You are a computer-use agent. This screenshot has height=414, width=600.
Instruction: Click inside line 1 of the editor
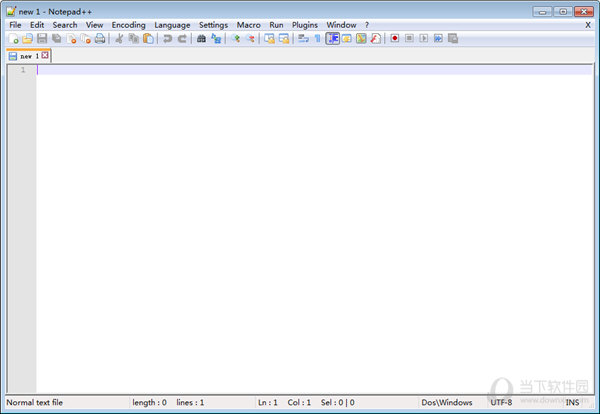[x=300, y=70]
